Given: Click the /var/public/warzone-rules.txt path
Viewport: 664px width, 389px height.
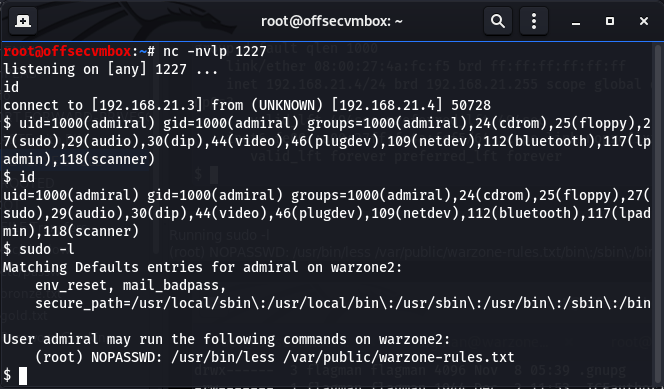Looking at the screenshot, I should coord(398,357).
